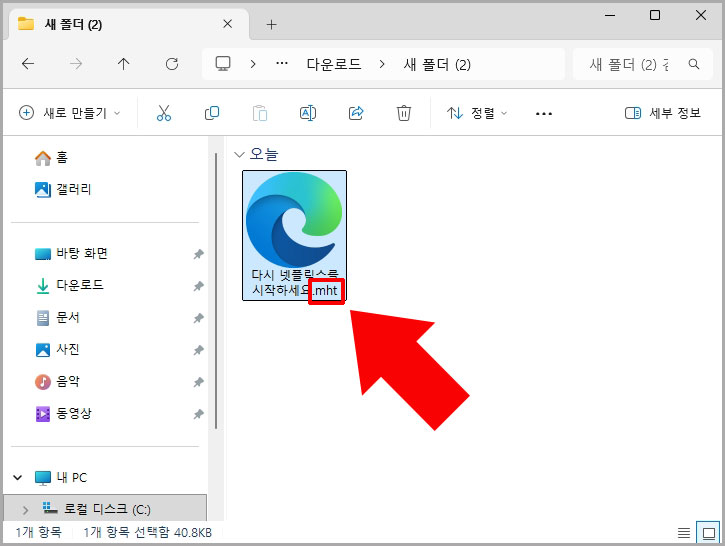
Task: Click the Rename icon in toolbar
Action: (x=308, y=113)
